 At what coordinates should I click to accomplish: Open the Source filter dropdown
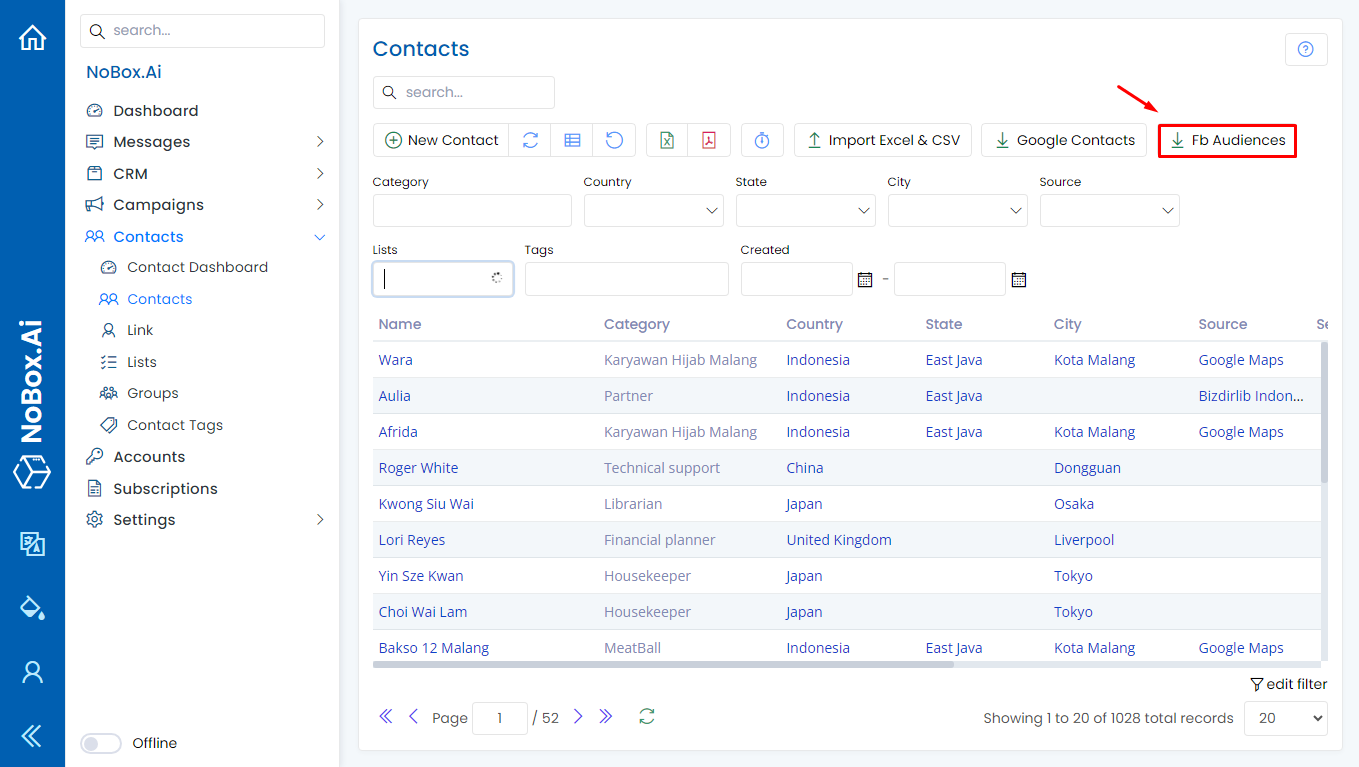coord(1109,211)
